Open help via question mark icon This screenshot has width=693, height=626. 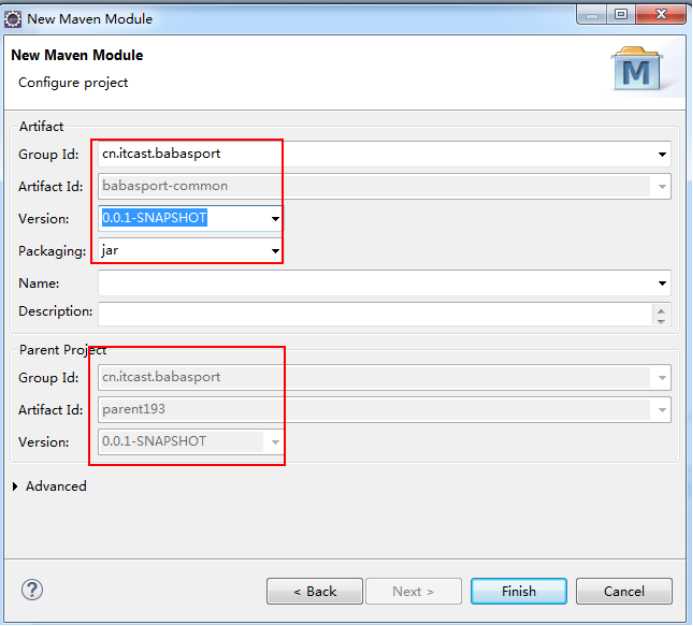[x=32, y=589]
